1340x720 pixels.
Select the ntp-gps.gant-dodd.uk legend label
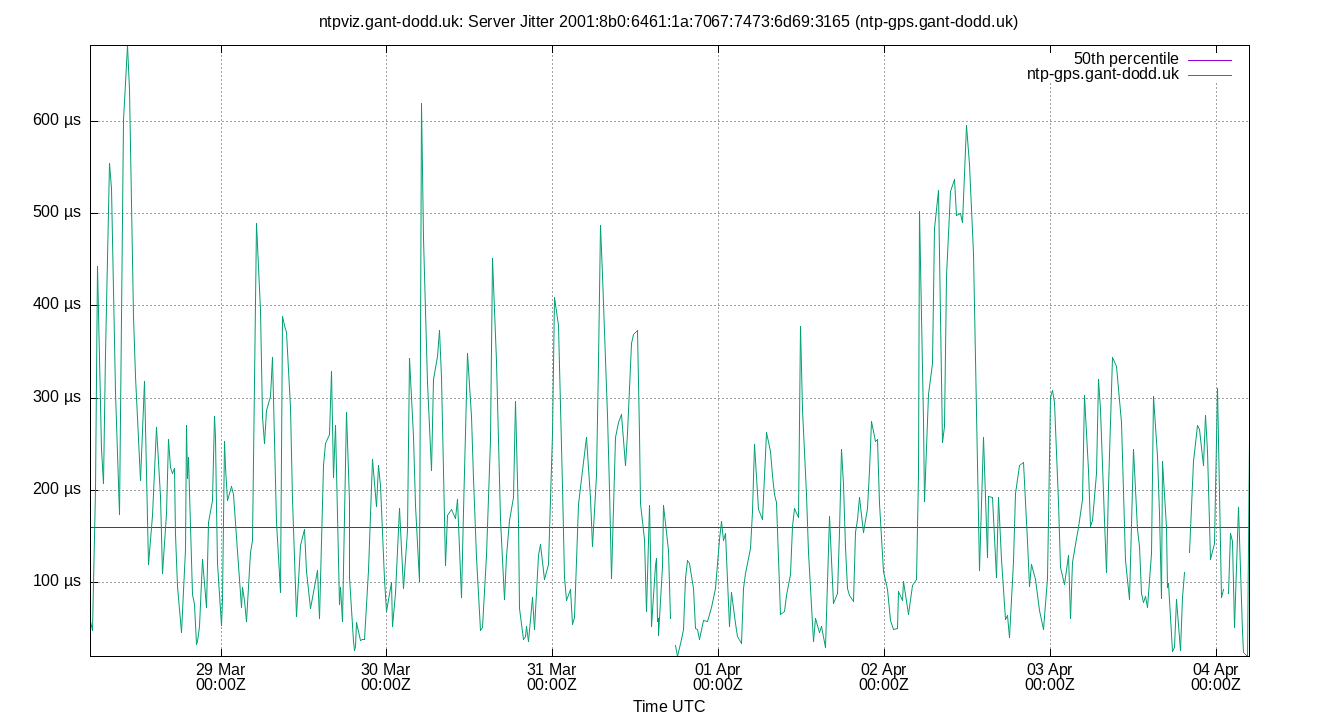[x=1101, y=73]
